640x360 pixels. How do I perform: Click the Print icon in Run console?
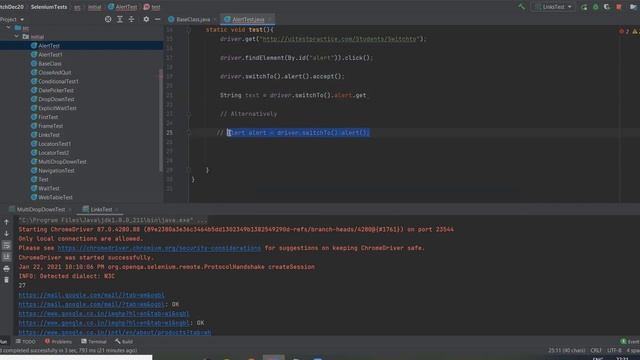pos(6,269)
